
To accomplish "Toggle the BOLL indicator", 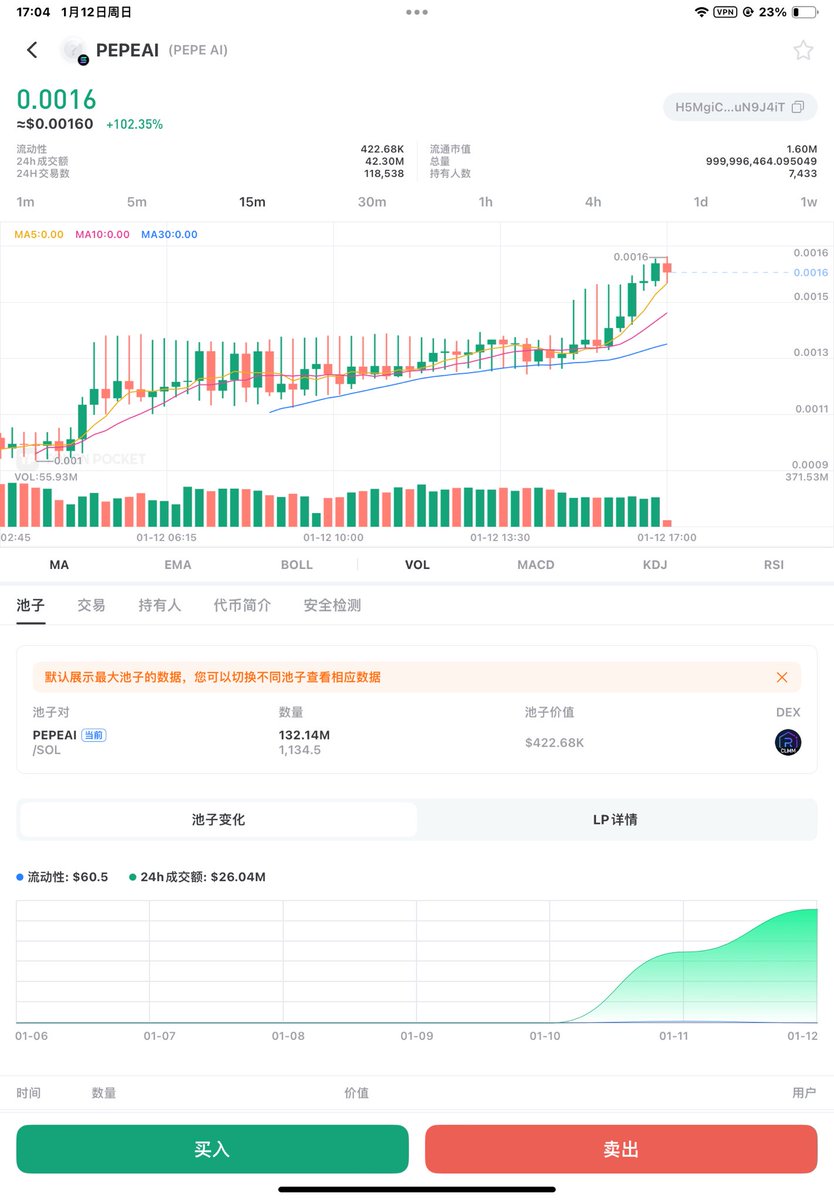I will [x=297, y=565].
